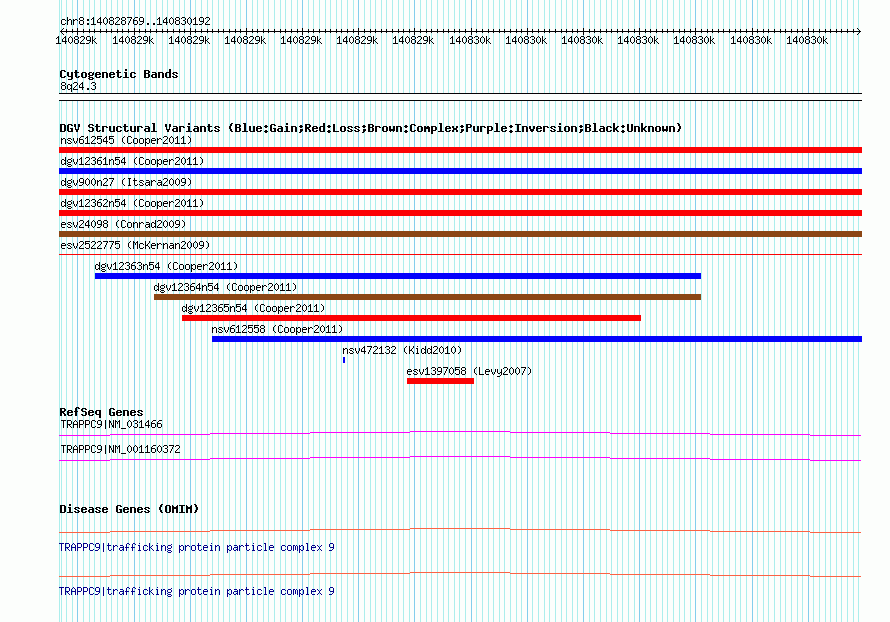The image size is (890, 622).
Task: Click the esv1397058 (Levy2007) label
Action: pos(469,371)
